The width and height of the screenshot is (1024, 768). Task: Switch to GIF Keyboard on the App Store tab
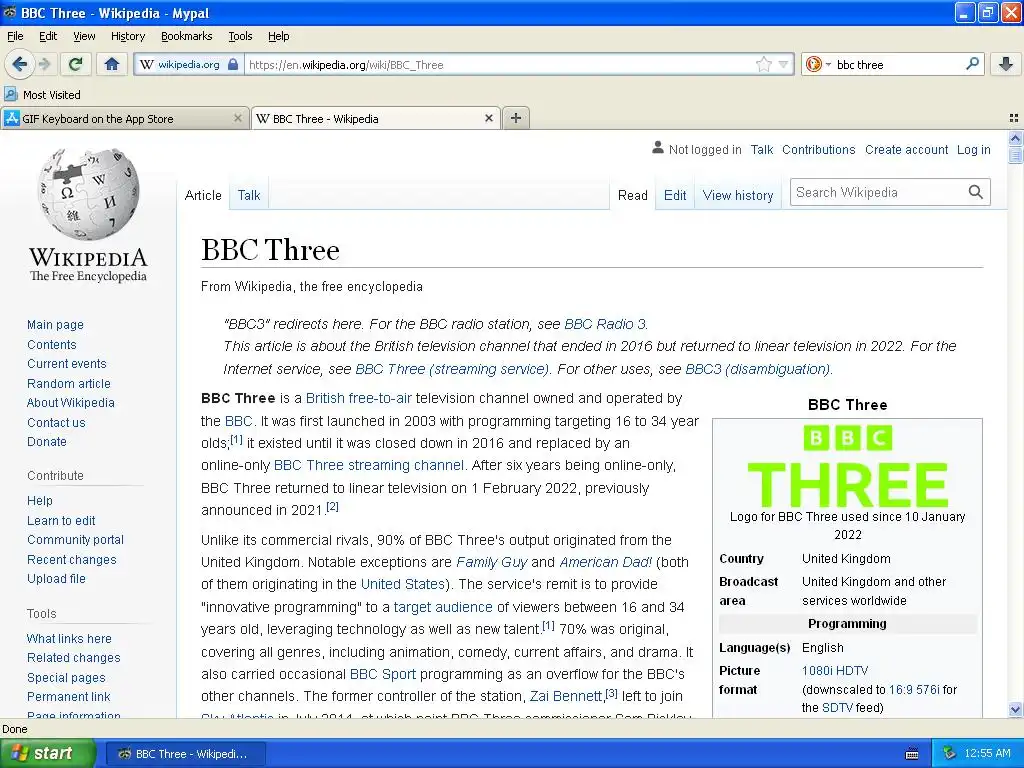[125, 118]
